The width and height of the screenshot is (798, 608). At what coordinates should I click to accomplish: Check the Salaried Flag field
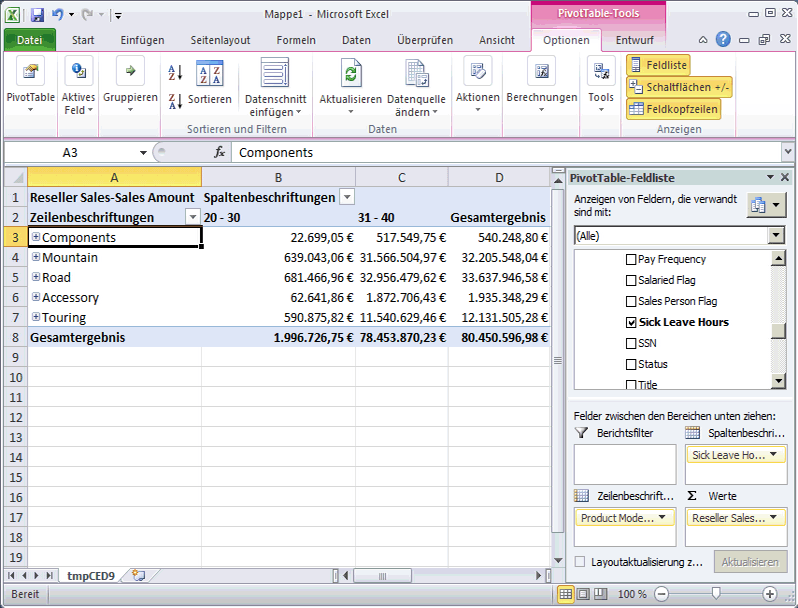[x=630, y=280]
